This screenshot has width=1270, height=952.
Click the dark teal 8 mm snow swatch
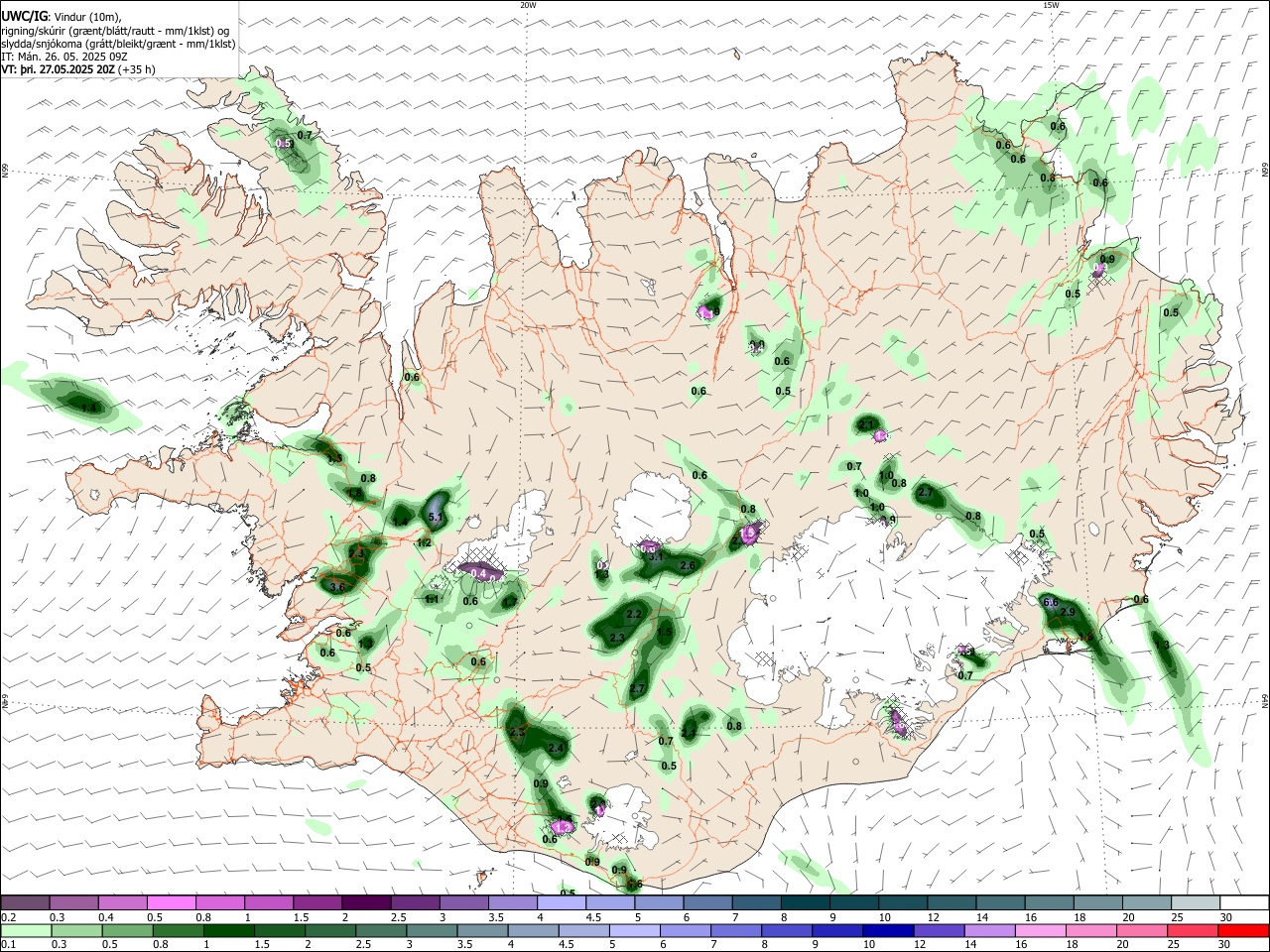(806, 902)
